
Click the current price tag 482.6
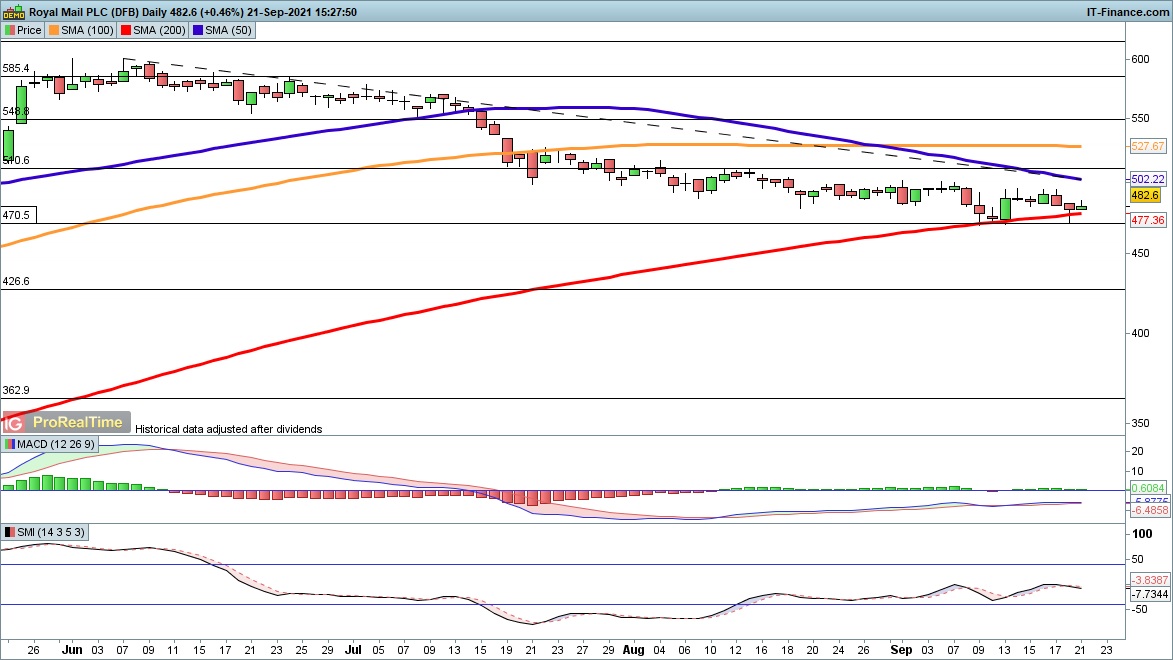click(x=1145, y=195)
